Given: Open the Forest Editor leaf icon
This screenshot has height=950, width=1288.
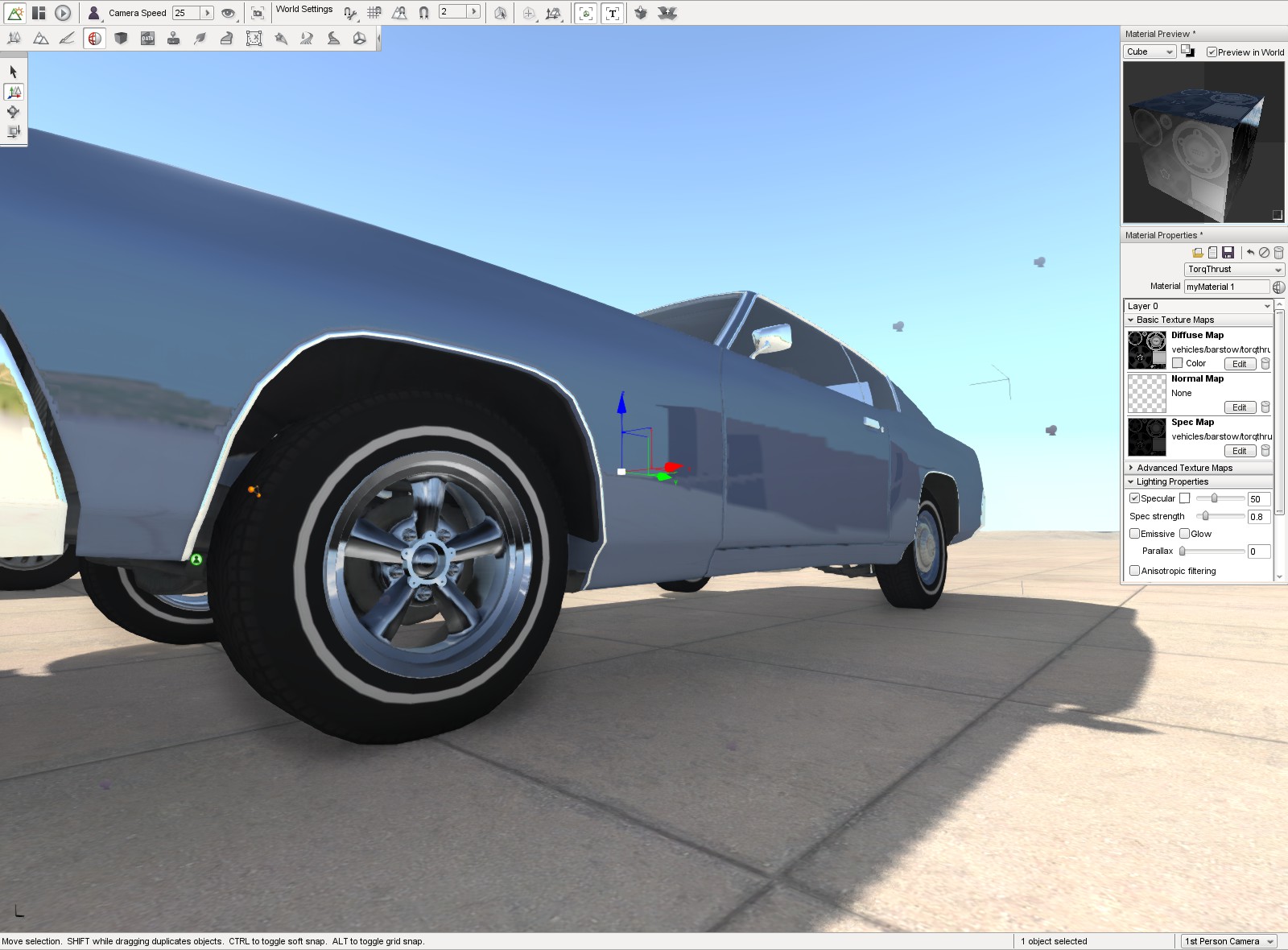Looking at the screenshot, I should 200,38.
